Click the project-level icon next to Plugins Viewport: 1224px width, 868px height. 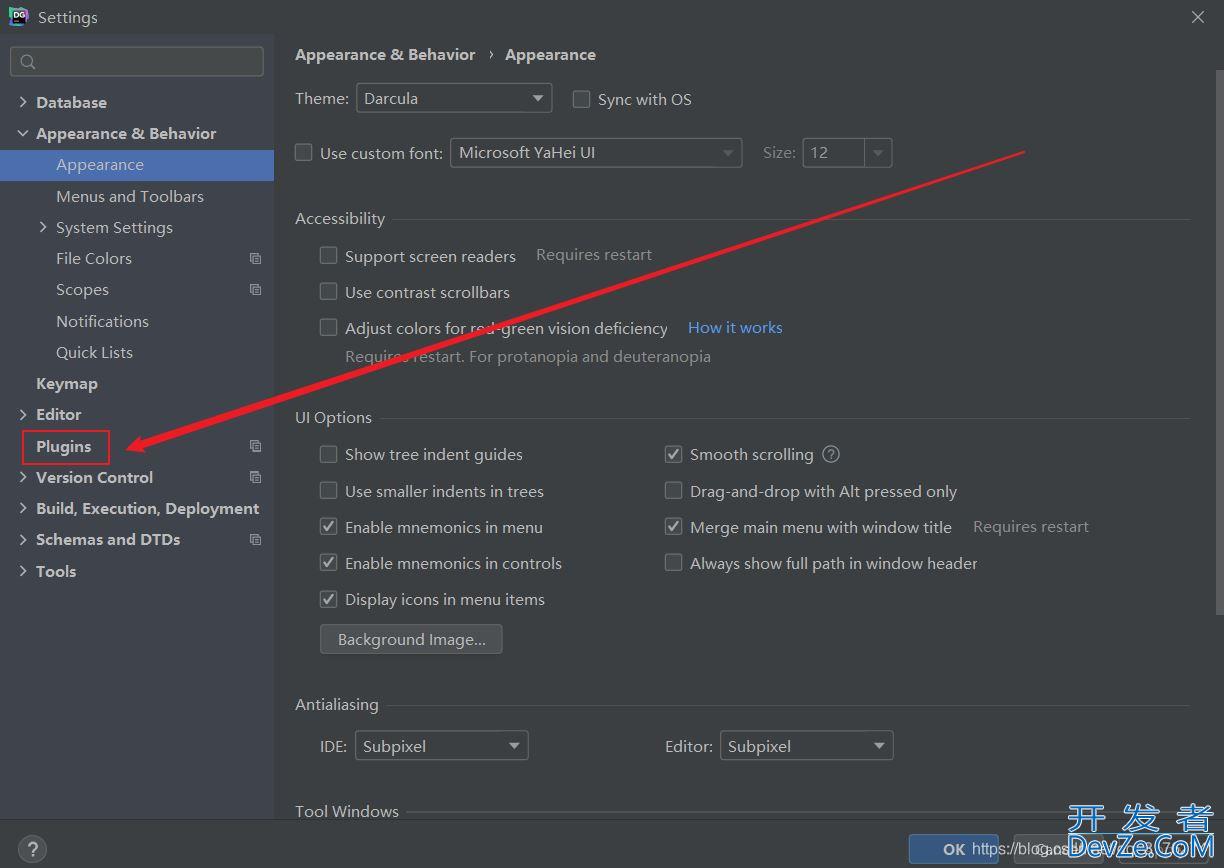[x=255, y=446]
